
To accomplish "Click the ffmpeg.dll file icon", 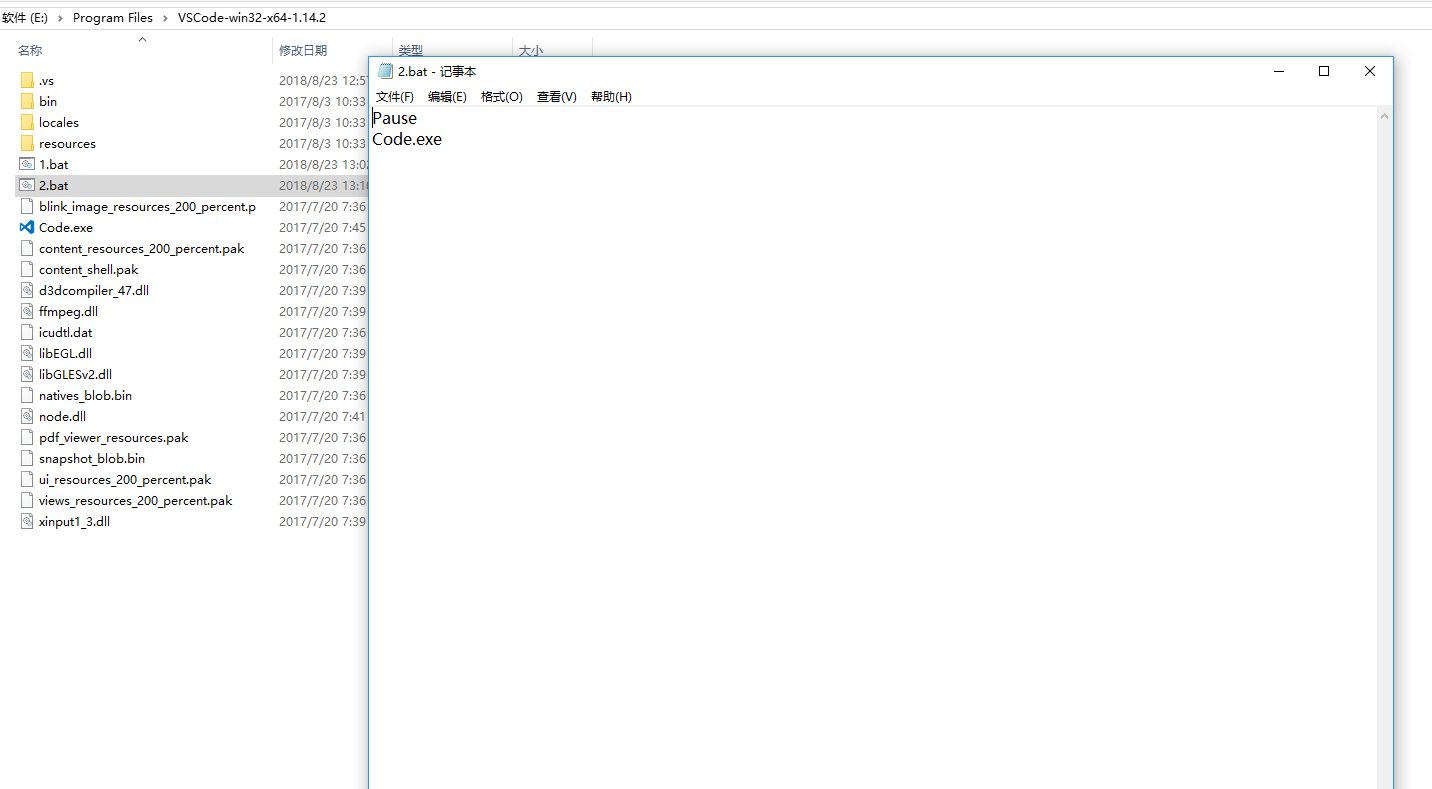I will pos(27,311).
